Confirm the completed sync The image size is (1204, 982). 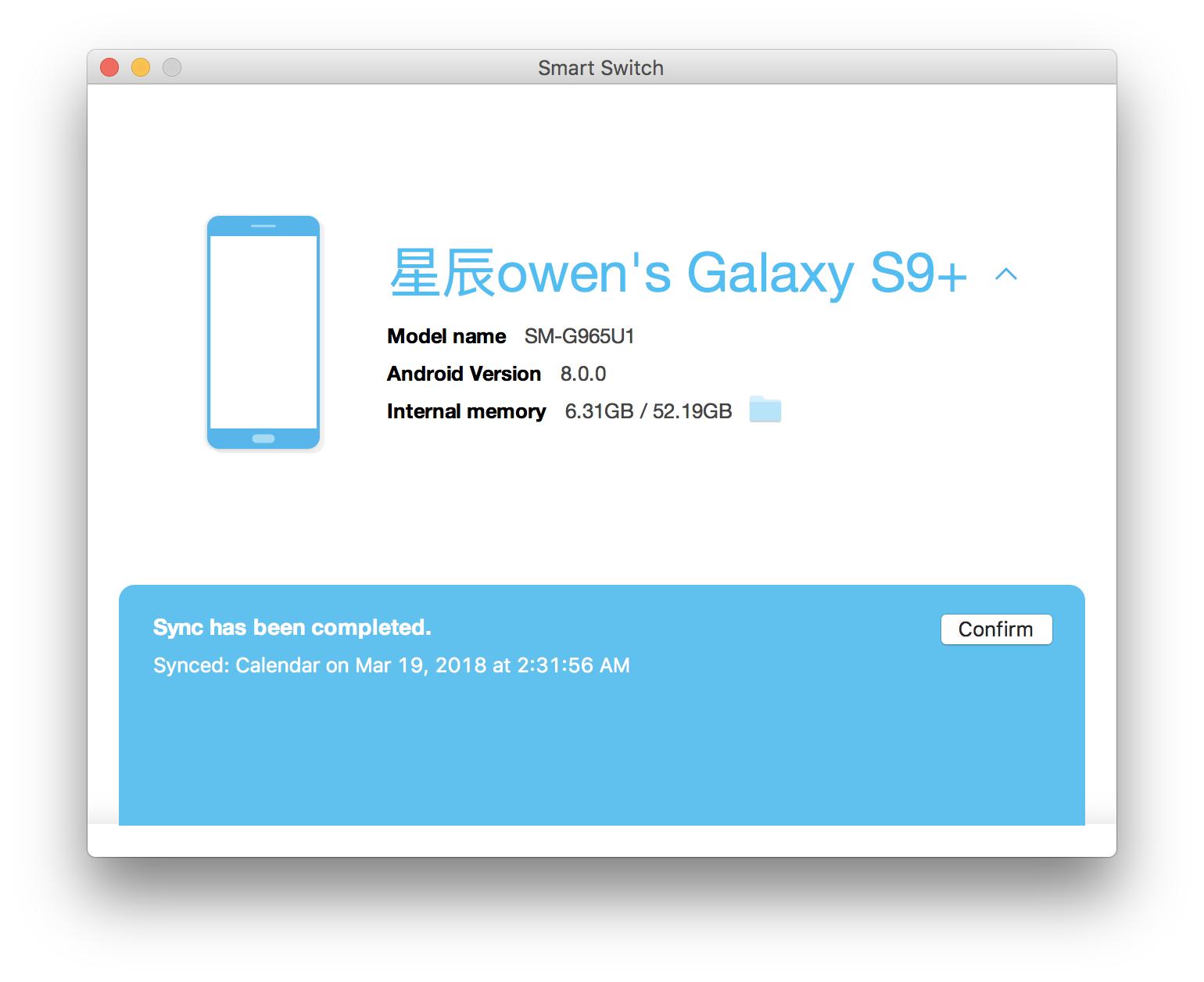996,629
